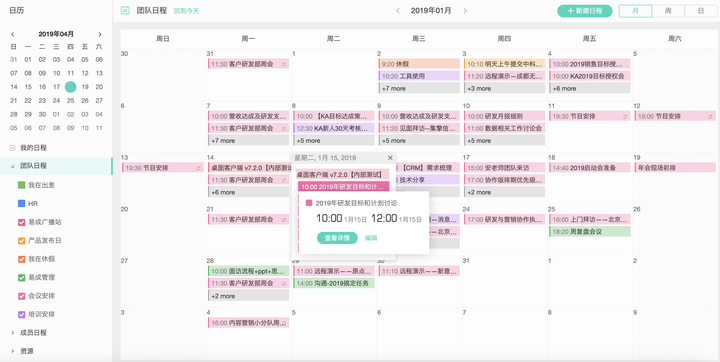The width and height of the screenshot is (720, 362).
Task: Uncheck 我在休假 calendar
Action: (x=21, y=259)
